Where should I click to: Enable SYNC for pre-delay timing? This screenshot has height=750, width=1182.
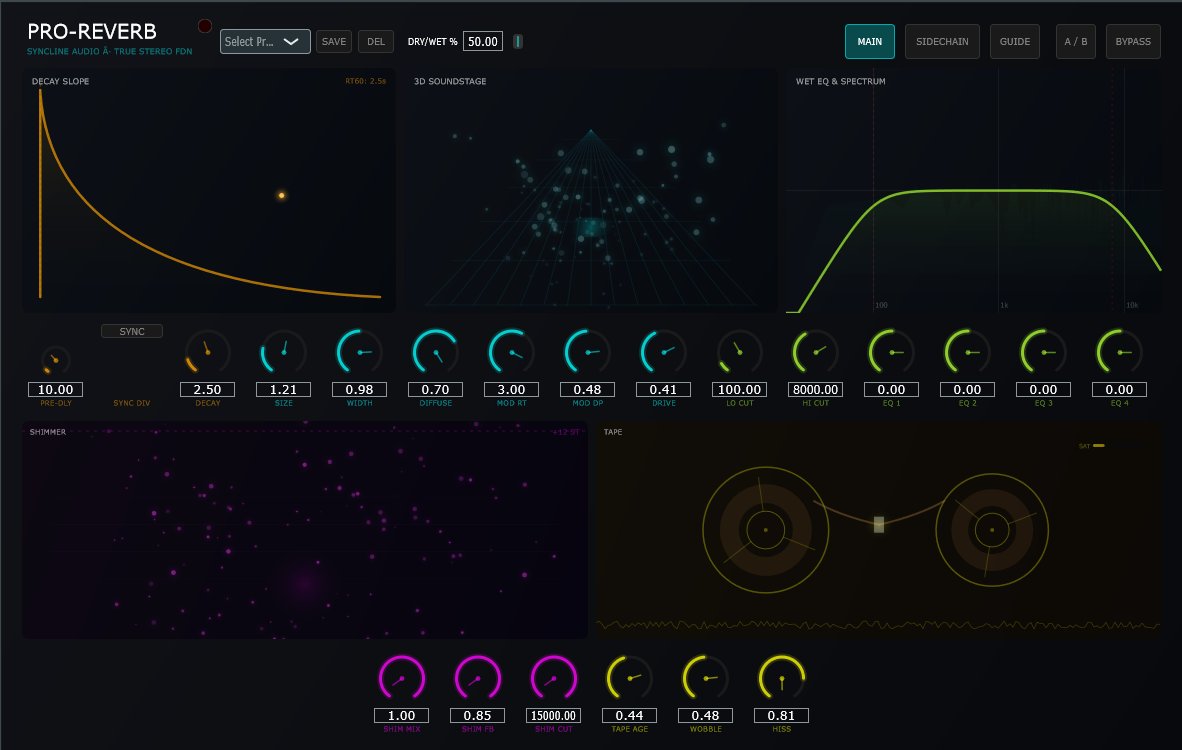[x=131, y=330]
